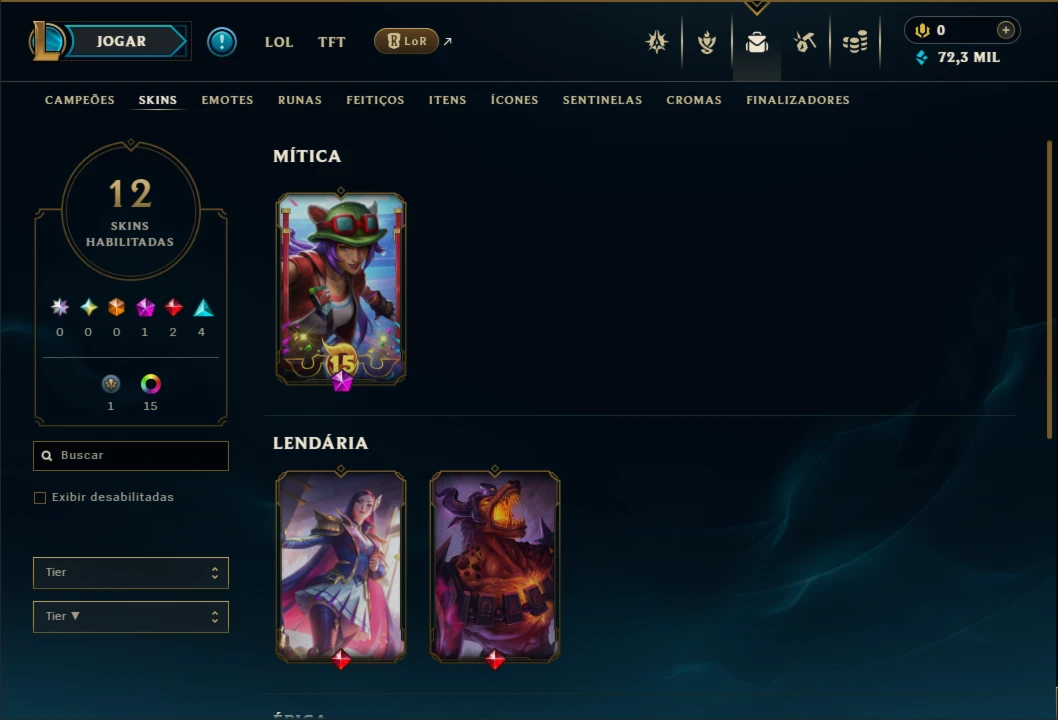
Task: Click the League of Legends logo
Action: (46, 41)
